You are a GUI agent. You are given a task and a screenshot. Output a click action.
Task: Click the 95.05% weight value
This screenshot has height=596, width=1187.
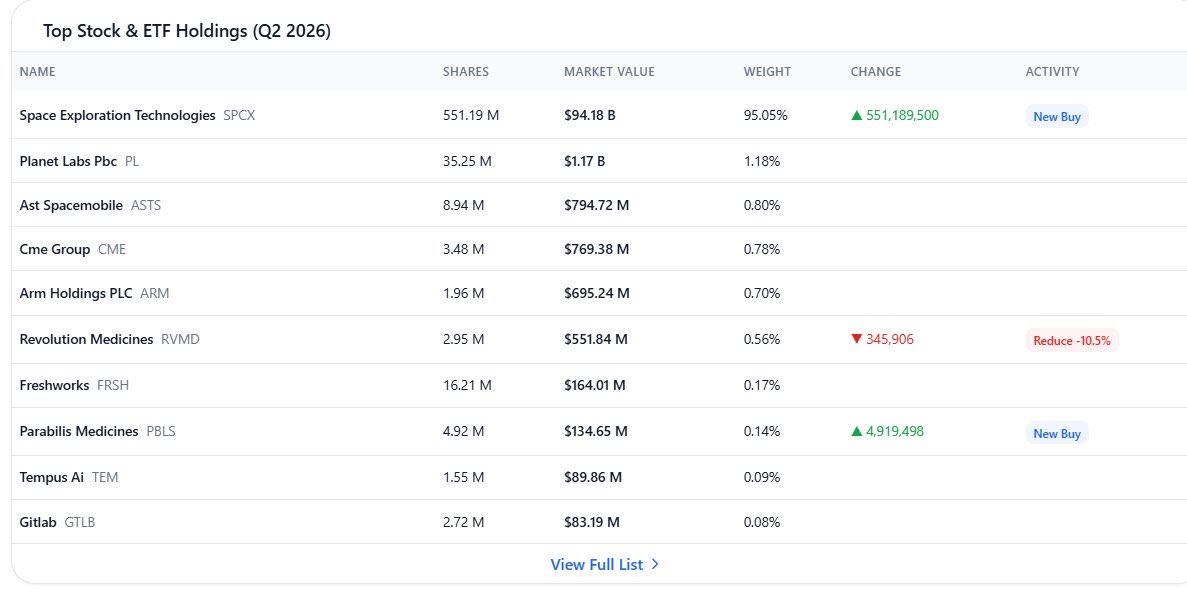point(765,115)
